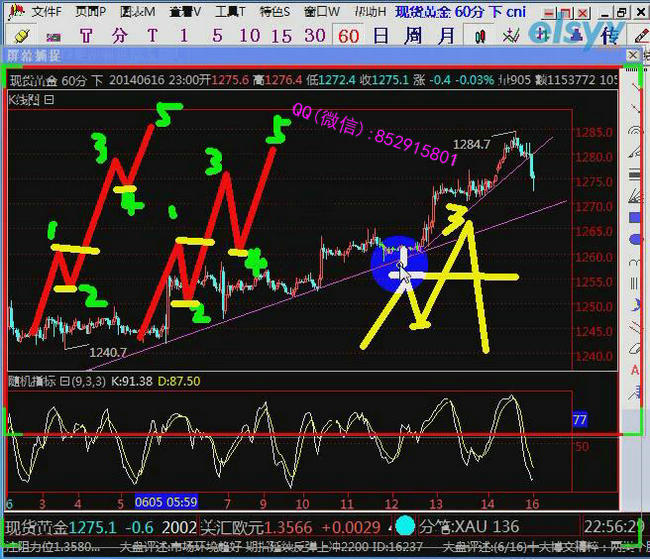Switch to daily chart period 日
This screenshot has height=559, width=650.
[381, 35]
